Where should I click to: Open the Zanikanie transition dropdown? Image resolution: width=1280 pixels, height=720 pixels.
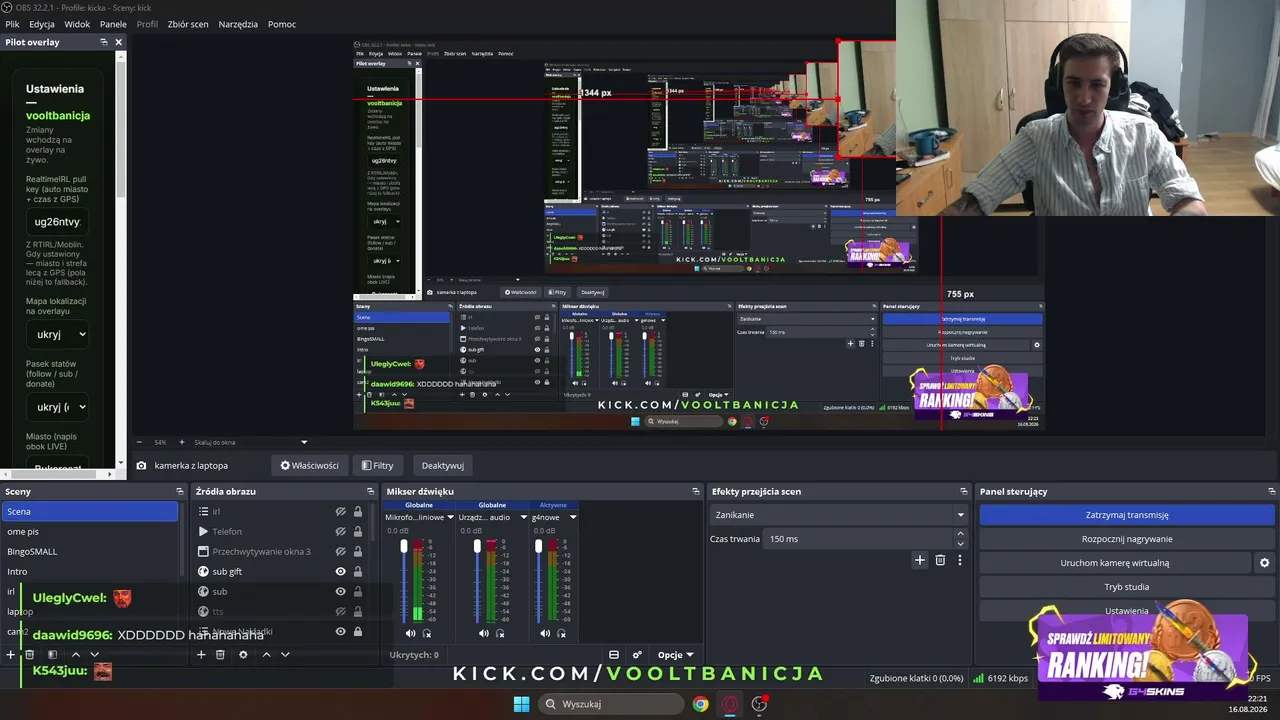(838, 515)
